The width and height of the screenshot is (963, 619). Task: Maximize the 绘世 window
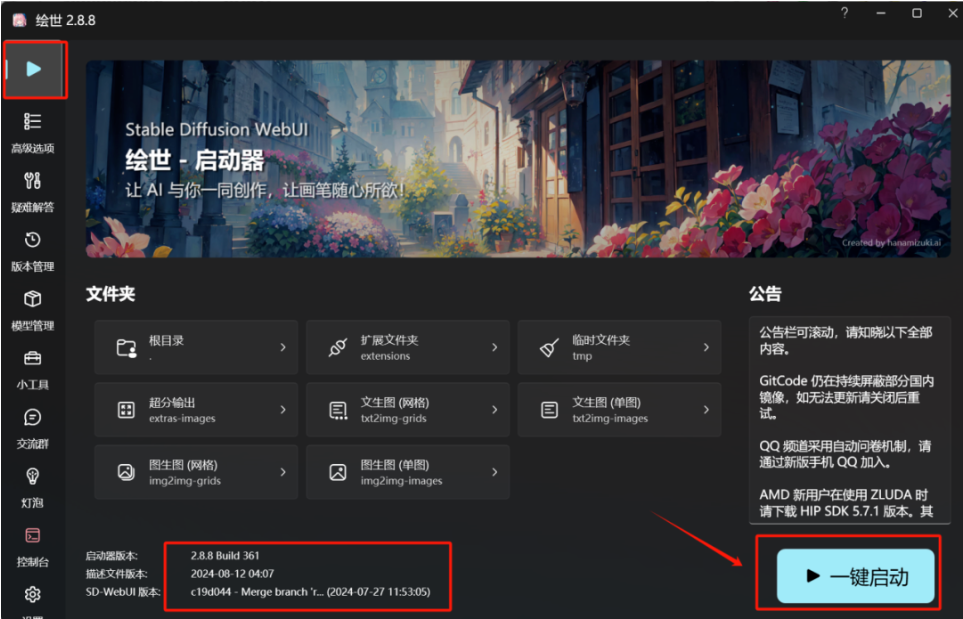click(x=916, y=13)
